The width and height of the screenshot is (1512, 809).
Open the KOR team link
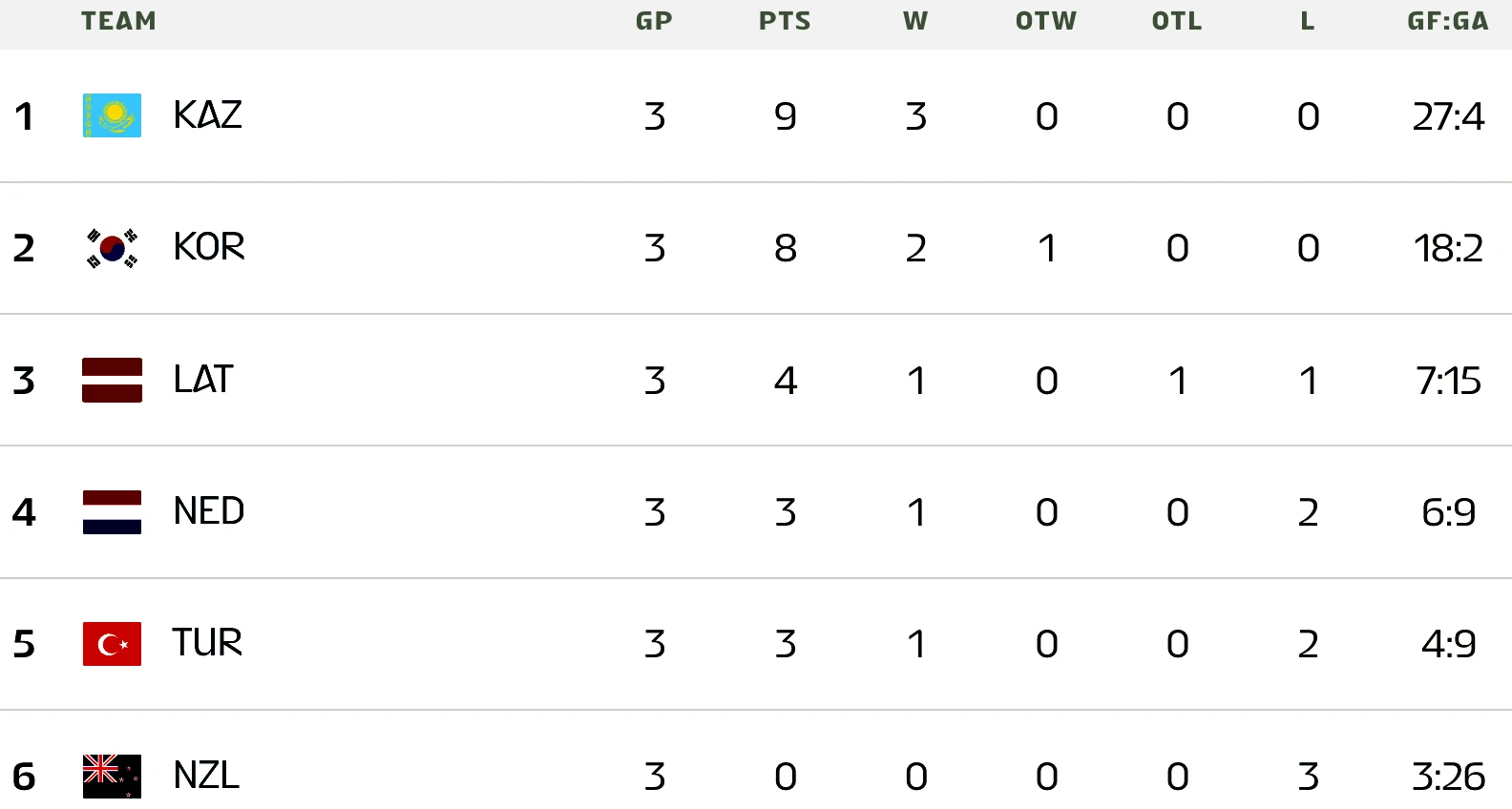coord(209,247)
